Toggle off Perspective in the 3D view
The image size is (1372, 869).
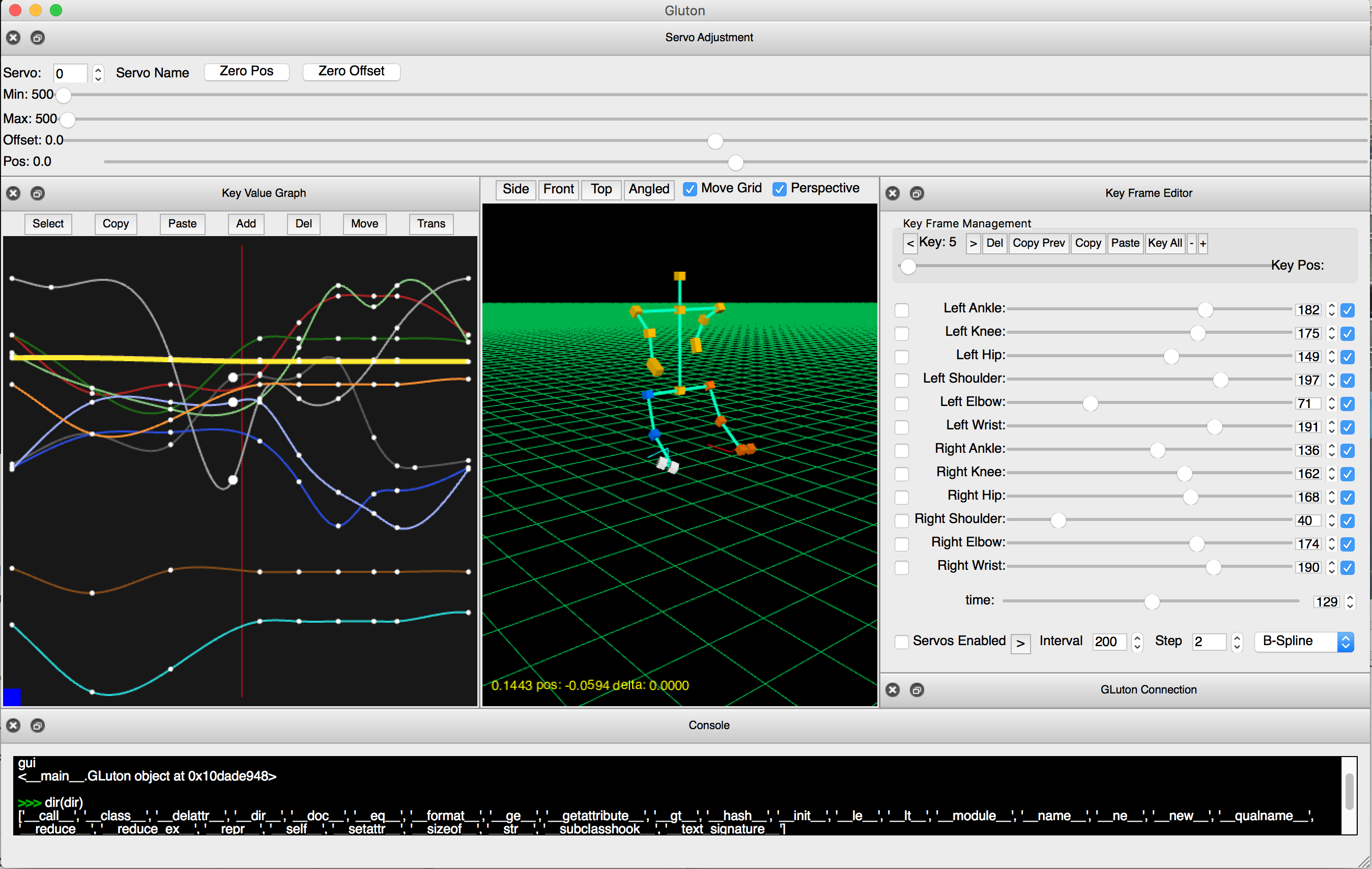780,189
